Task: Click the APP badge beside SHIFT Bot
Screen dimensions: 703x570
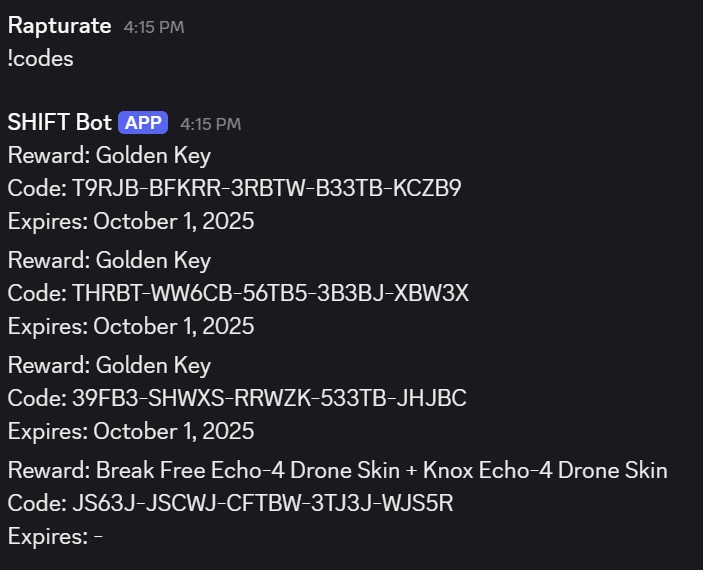Action: [x=143, y=123]
